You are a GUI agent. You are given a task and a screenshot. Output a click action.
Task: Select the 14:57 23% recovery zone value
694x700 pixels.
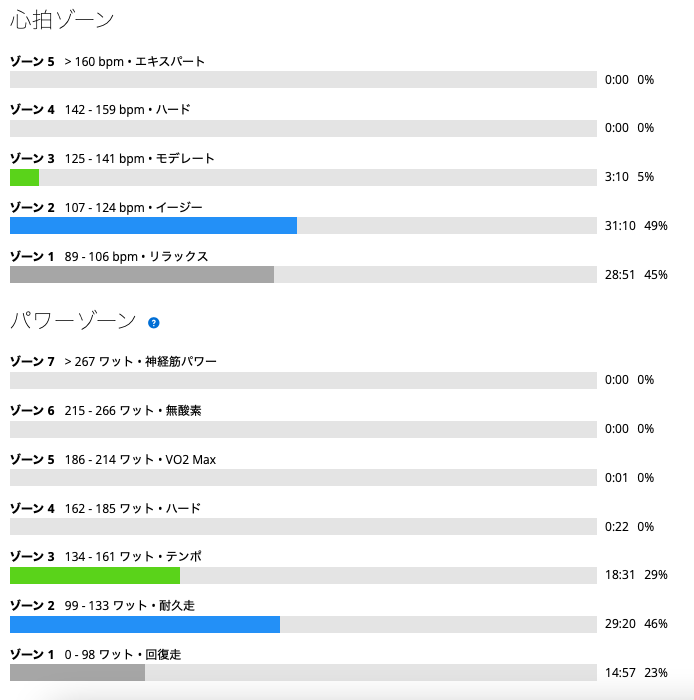tap(636, 672)
